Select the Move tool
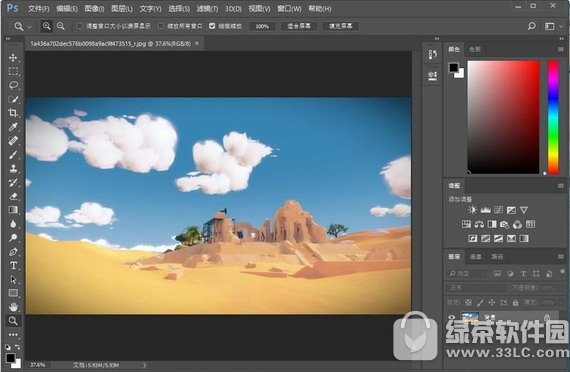The height and width of the screenshot is (372, 570). point(13,57)
